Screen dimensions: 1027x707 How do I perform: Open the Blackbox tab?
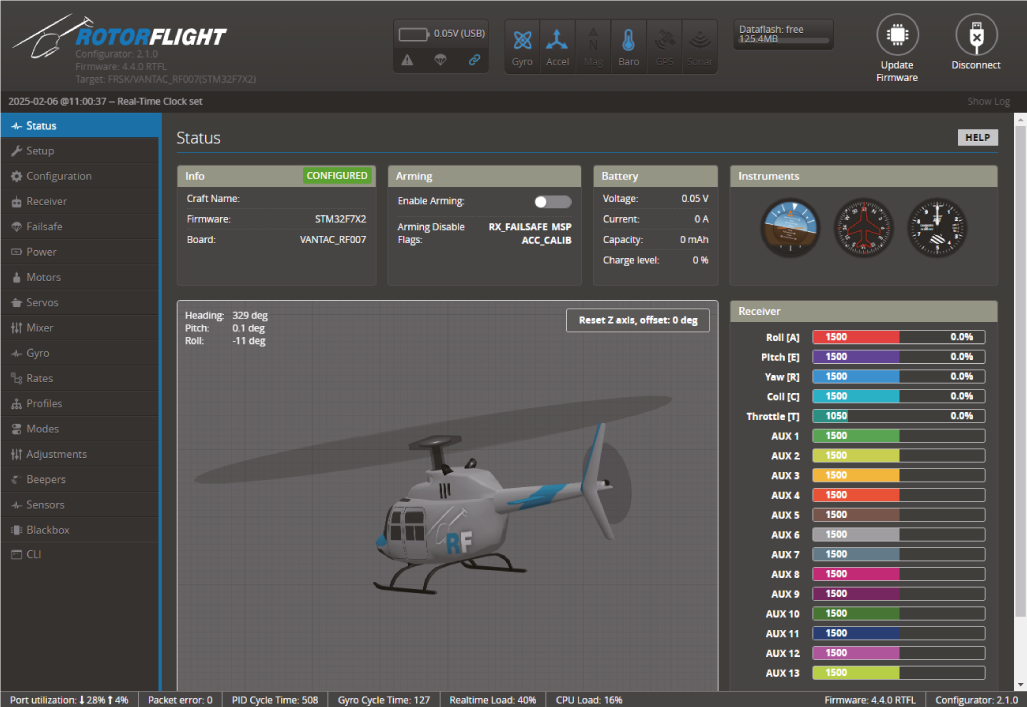(48, 530)
